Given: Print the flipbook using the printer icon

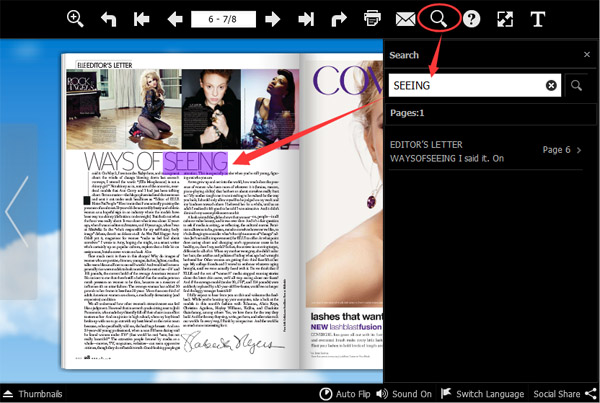Looking at the screenshot, I should coord(373,18).
